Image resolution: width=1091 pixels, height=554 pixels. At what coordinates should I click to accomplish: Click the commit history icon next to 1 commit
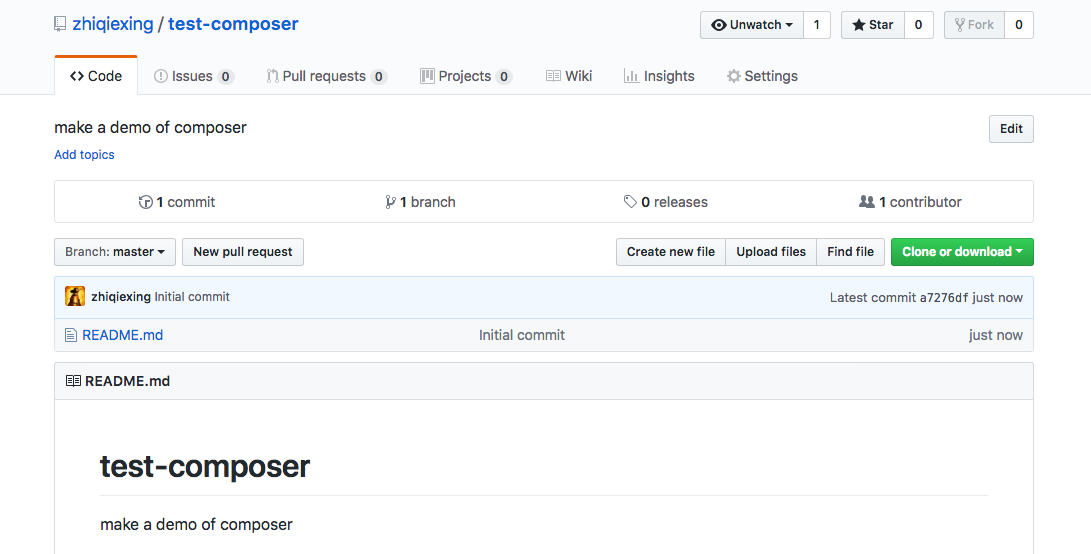145,202
